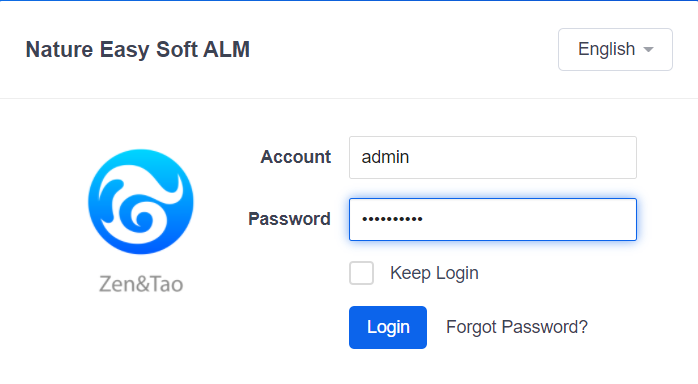
Task: Focus the Password input field
Action: [x=493, y=219]
